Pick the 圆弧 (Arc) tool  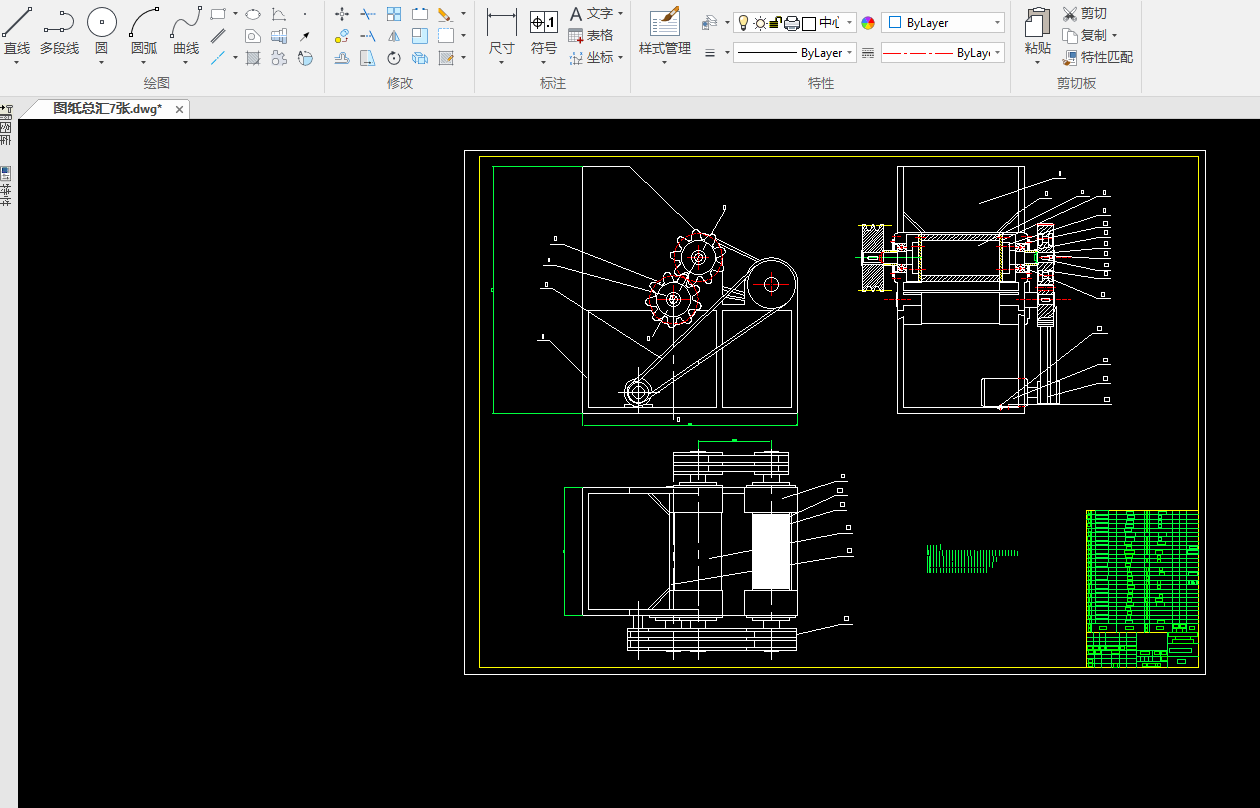[x=144, y=23]
